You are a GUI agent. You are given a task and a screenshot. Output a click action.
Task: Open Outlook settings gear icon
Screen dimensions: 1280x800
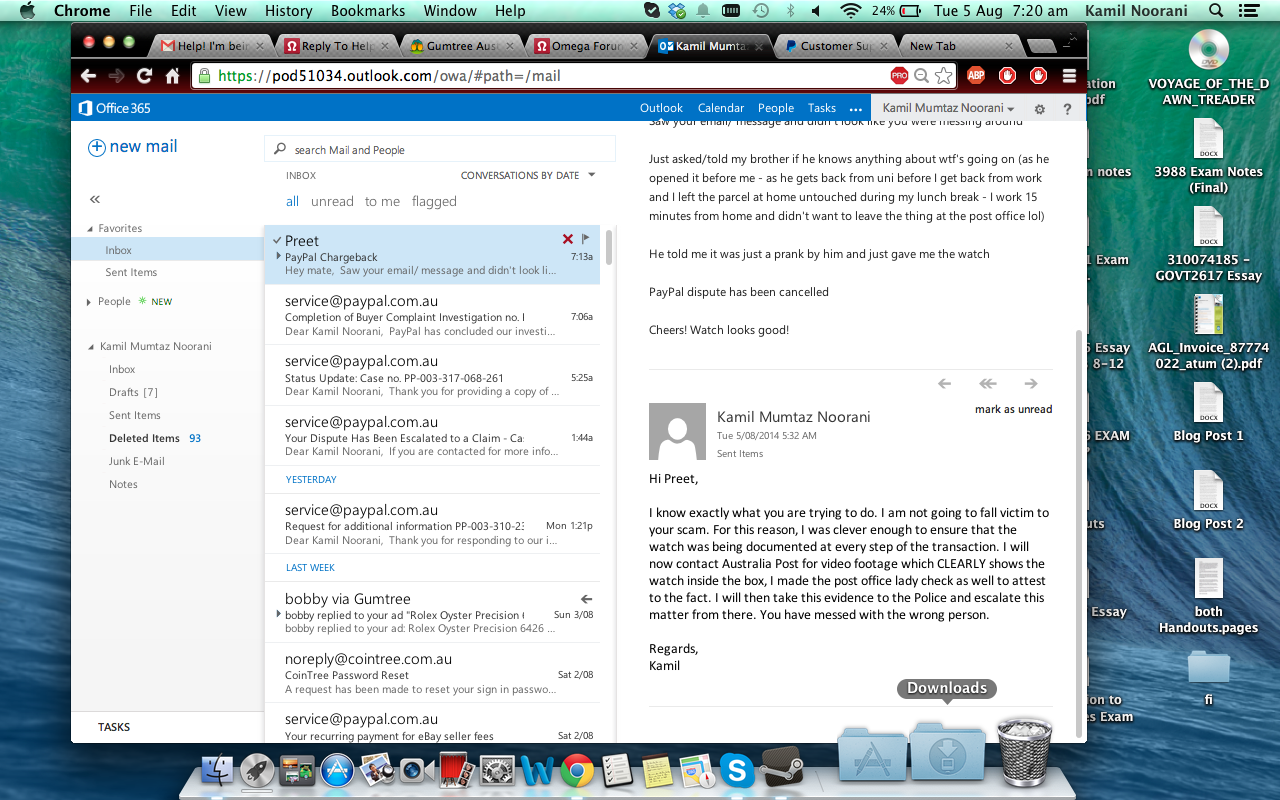pos(1040,109)
